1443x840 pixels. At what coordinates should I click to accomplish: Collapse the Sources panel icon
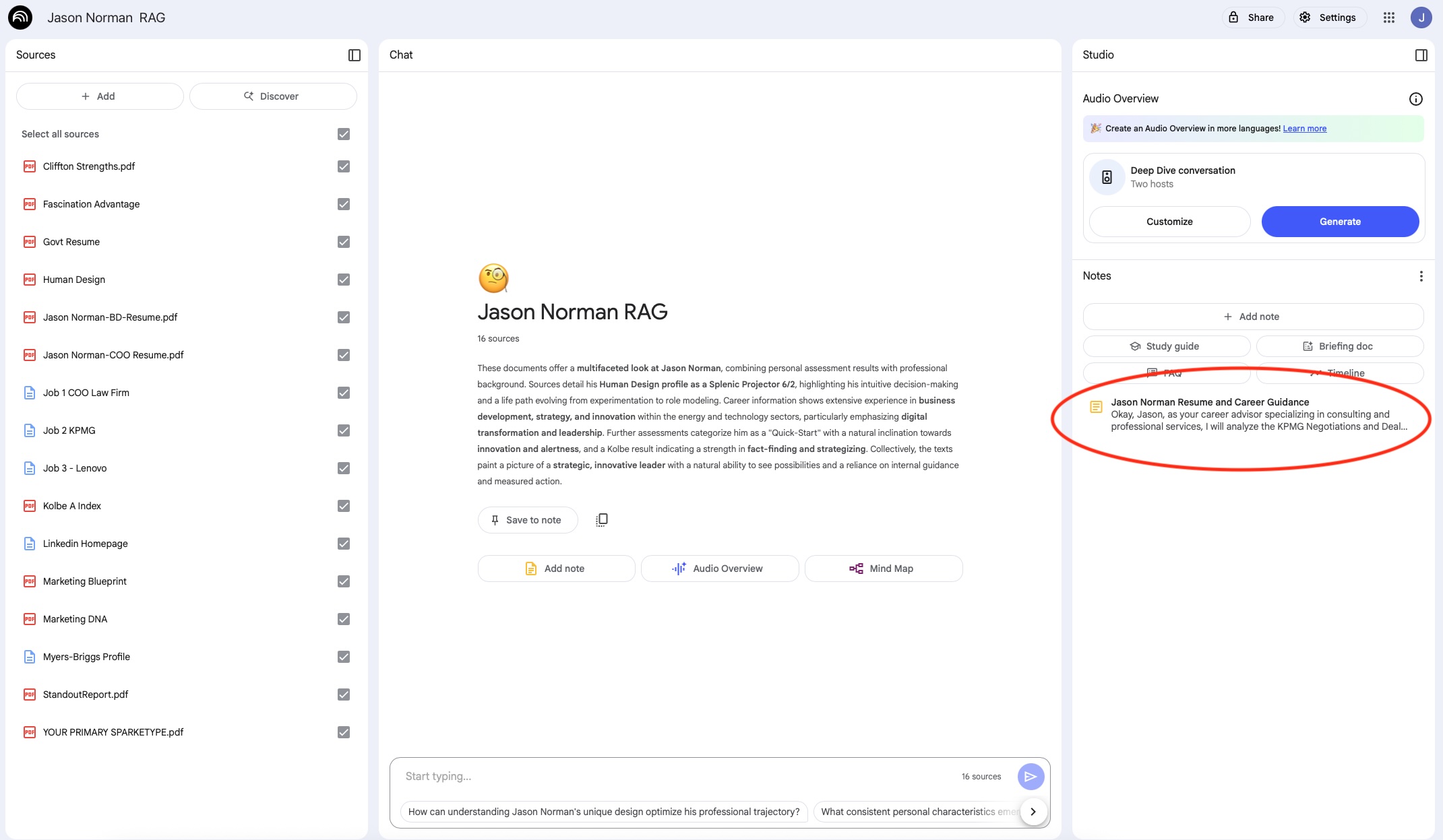click(355, 55)
